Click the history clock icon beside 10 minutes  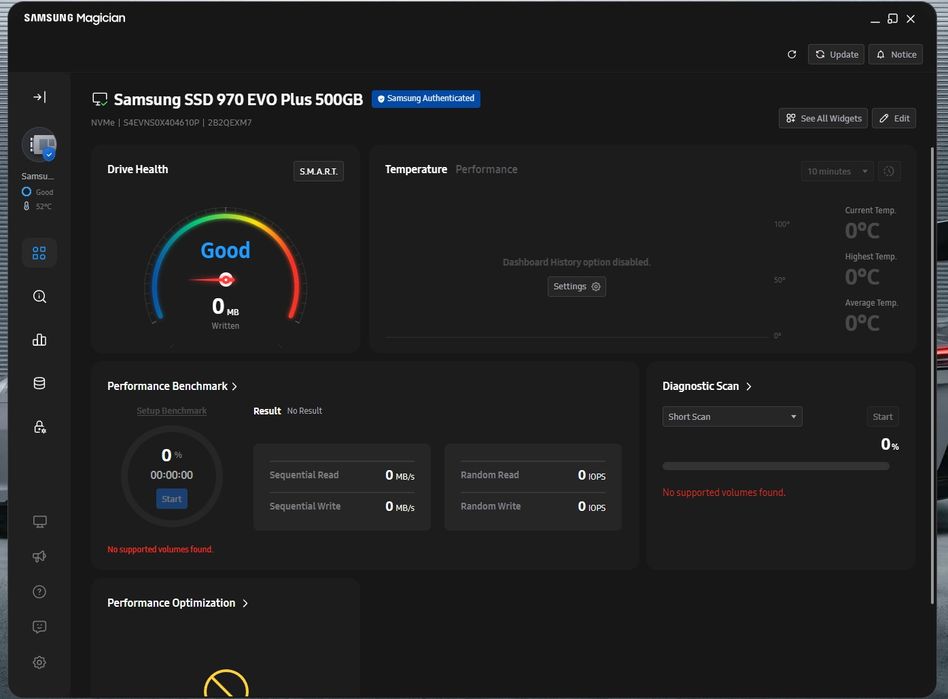pyautogui.click(x=888, y=171)
